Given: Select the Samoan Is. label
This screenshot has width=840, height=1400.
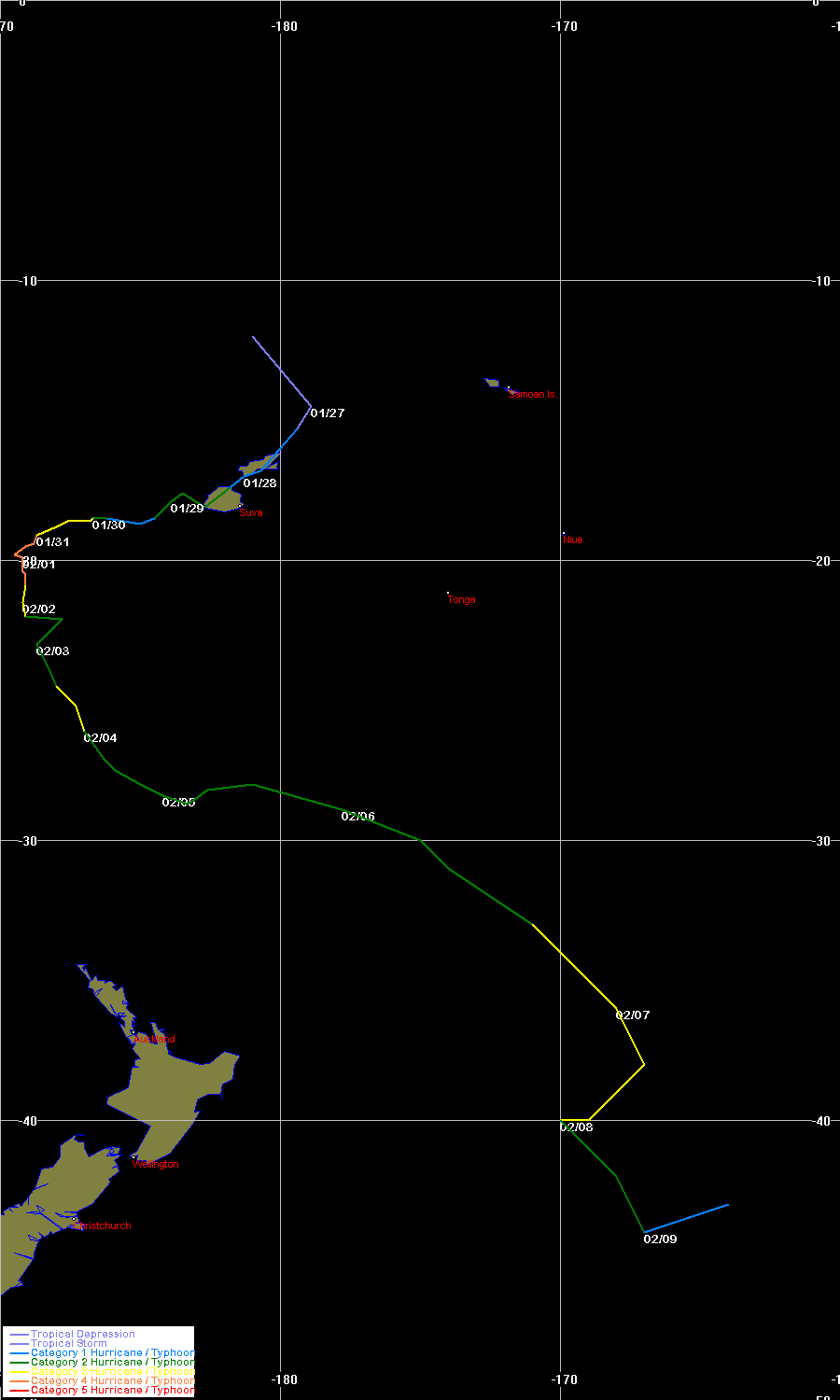Looking at the screenshot, I should pyautogui.click(x=532, y=395).
